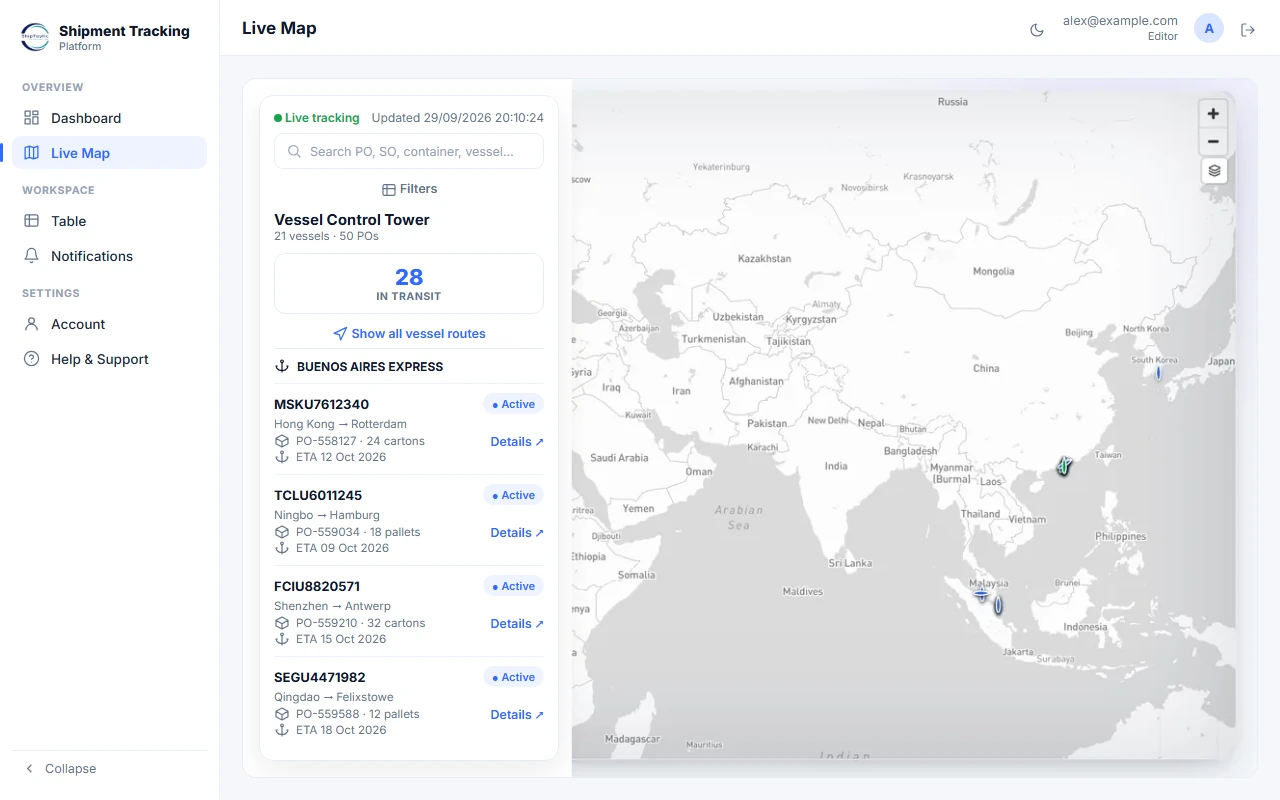Click Active badge on MSKU7612340
This screenshot has width=1280, height=800.
pos(514,405)
